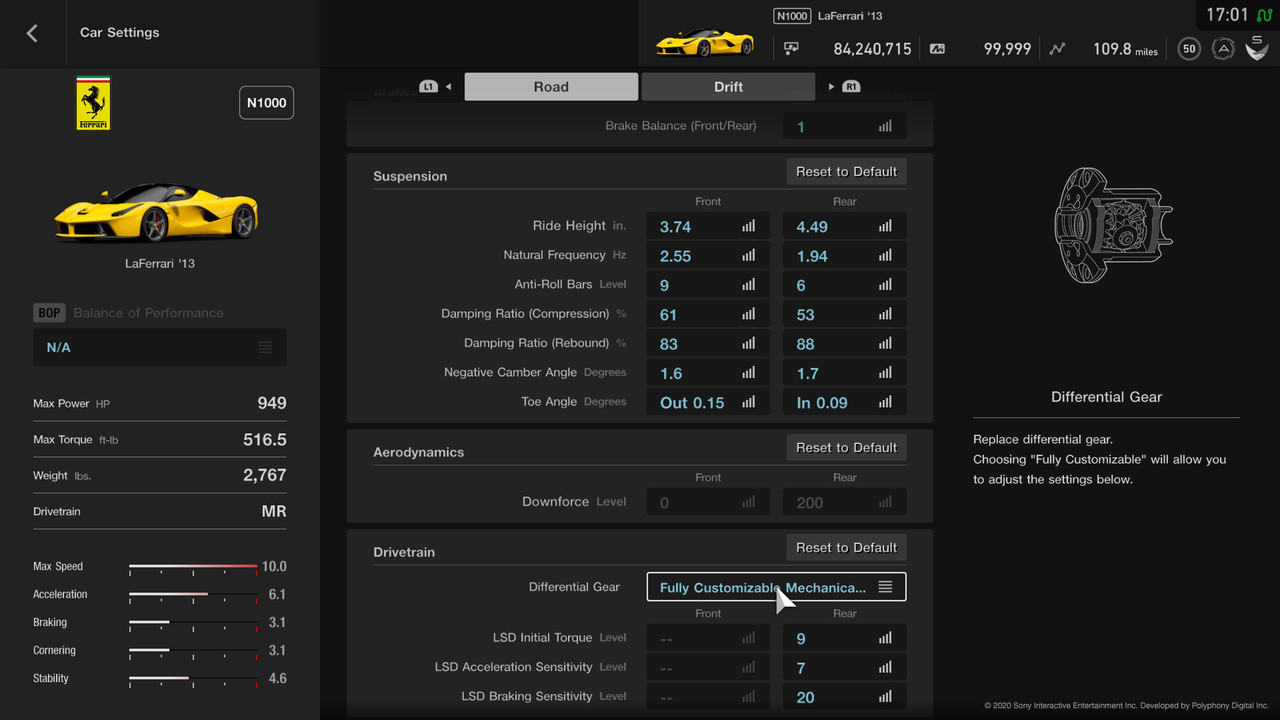Screen dimensions: 1280x720
Task: Adjust rear LSD Braking Sensitivity 20
Action: click(845, 697)
